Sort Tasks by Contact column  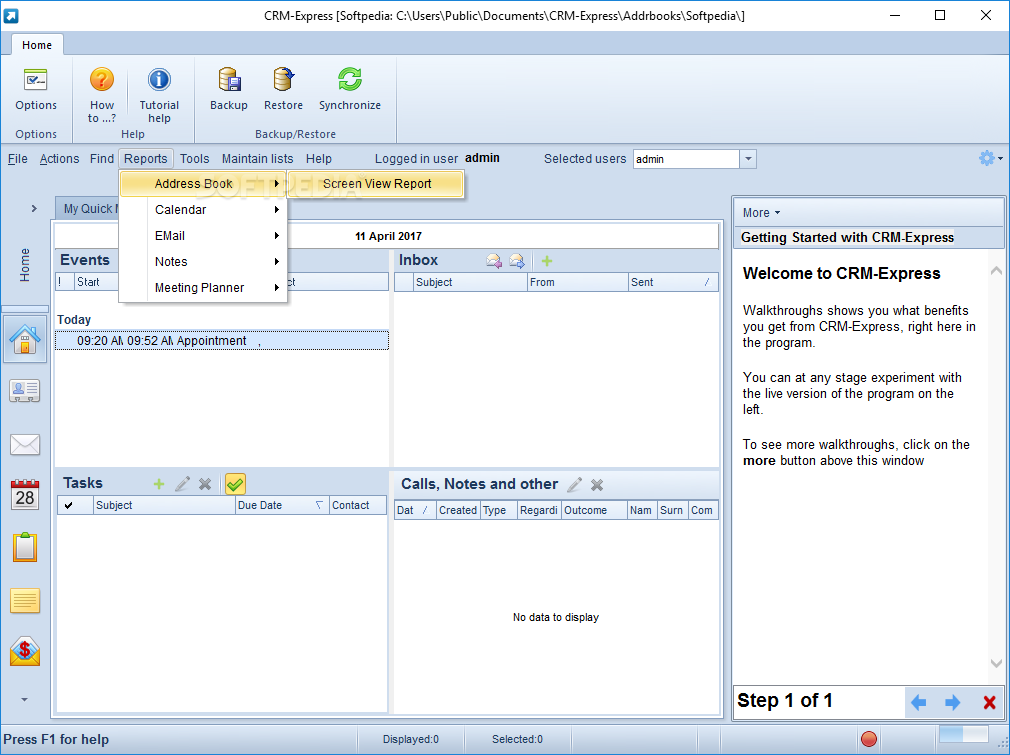357,505
